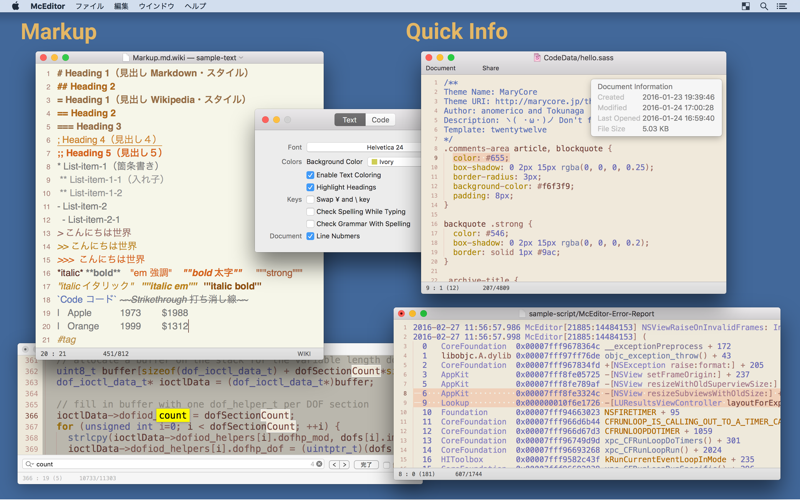The width and height of the screenshot is (800, 500).
Task: Toggle the Line Nubmers checkbox
Action: (310, 236)
